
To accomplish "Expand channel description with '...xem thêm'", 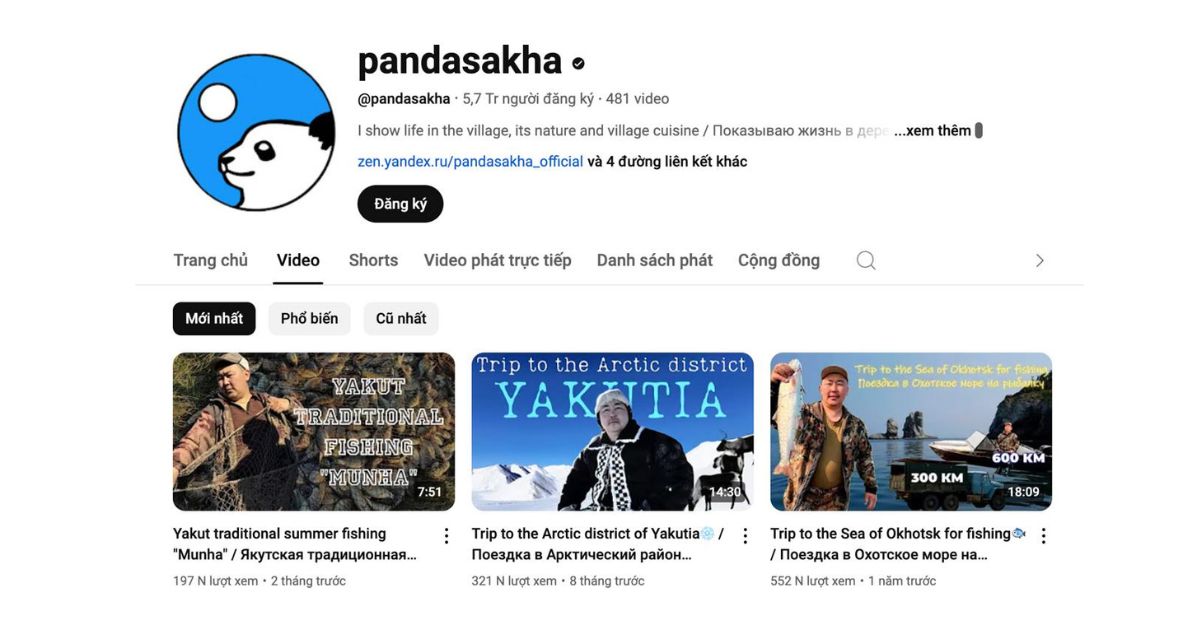I will (x=932, y=130).
